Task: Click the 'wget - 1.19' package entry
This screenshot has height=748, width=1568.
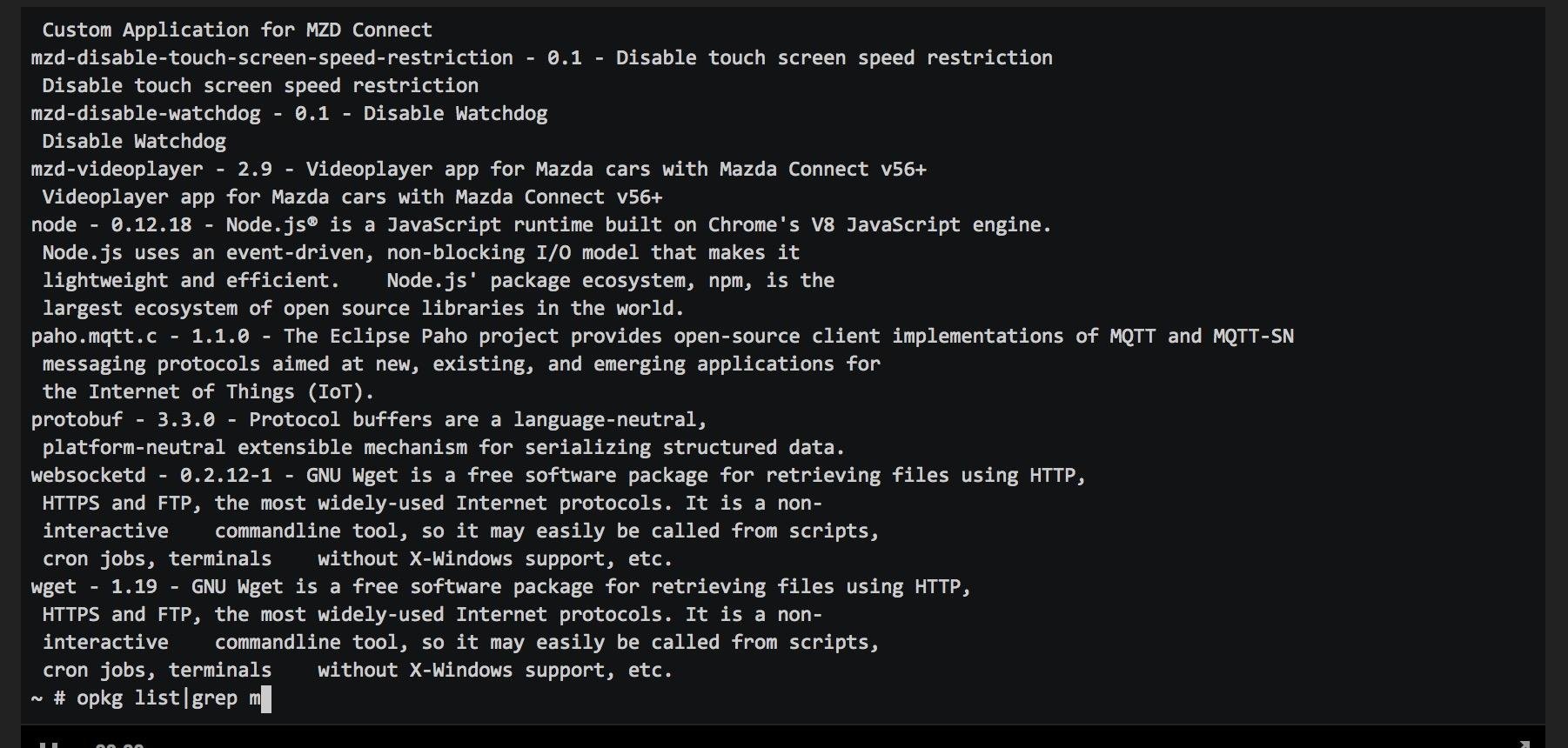Action: (94, 587)
